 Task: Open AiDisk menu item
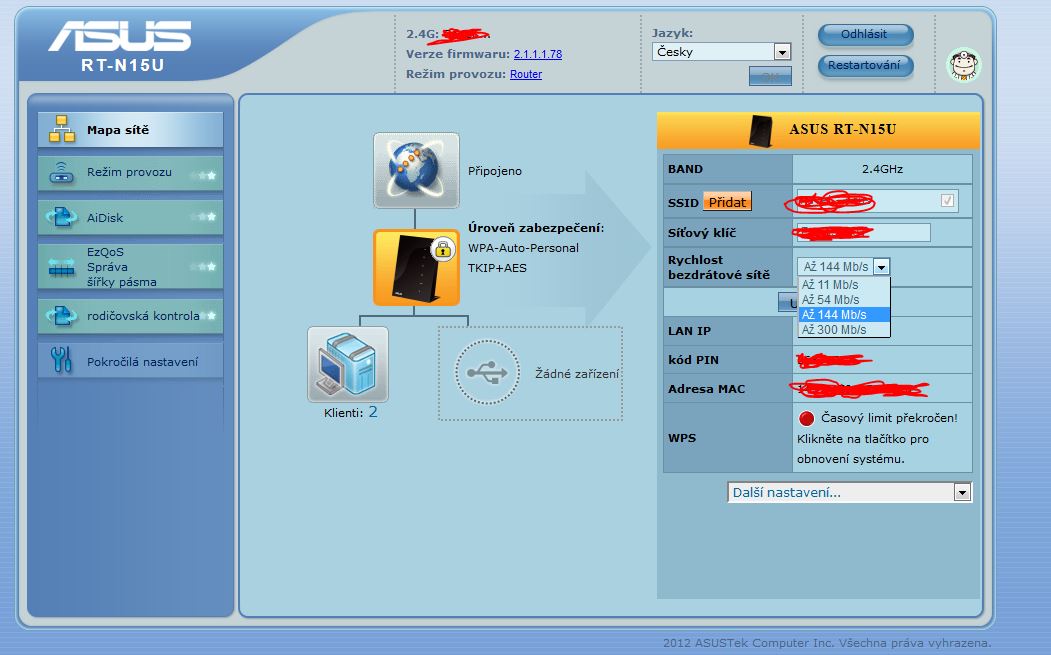click(x=130, y=217)
